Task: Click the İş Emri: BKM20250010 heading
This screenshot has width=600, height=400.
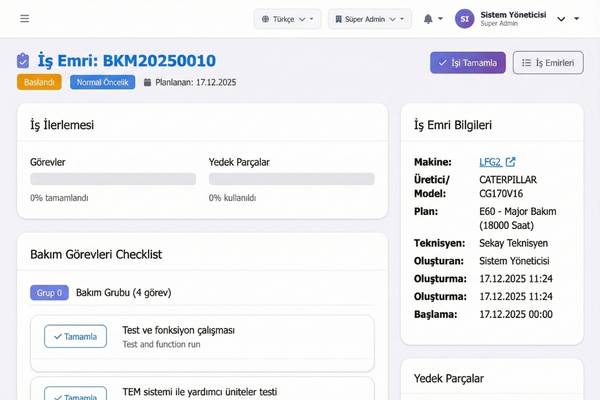Action: [x=127, y=61]
